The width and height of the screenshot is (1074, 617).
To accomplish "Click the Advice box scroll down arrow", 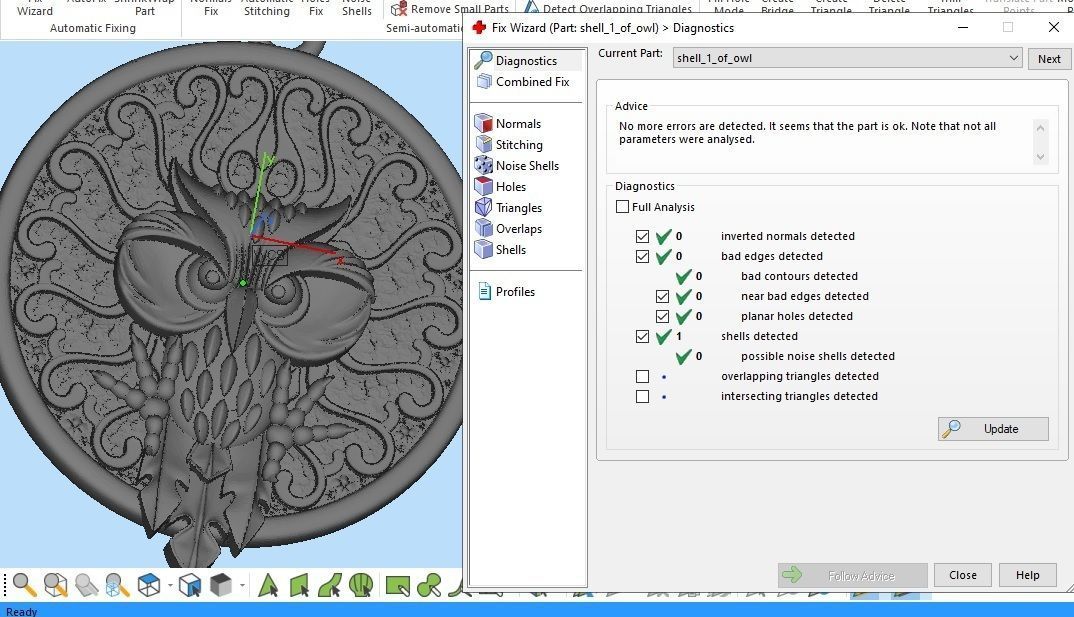I will click(1040, 157).
